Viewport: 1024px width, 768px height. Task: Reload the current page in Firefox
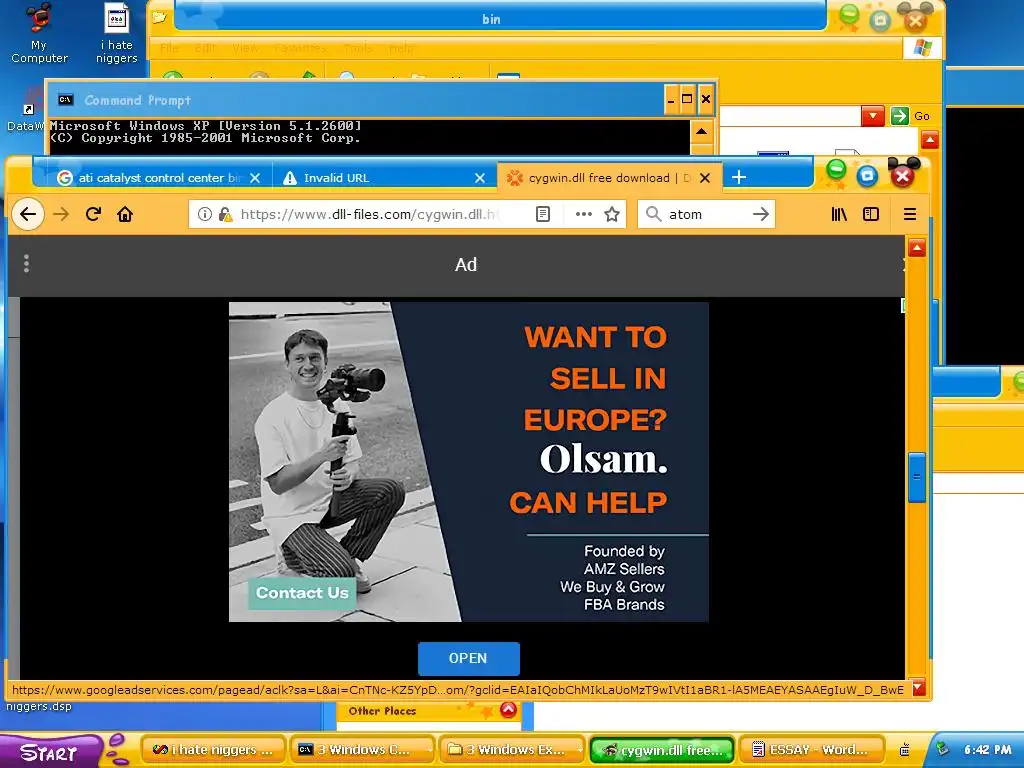[x=93, y=214]
